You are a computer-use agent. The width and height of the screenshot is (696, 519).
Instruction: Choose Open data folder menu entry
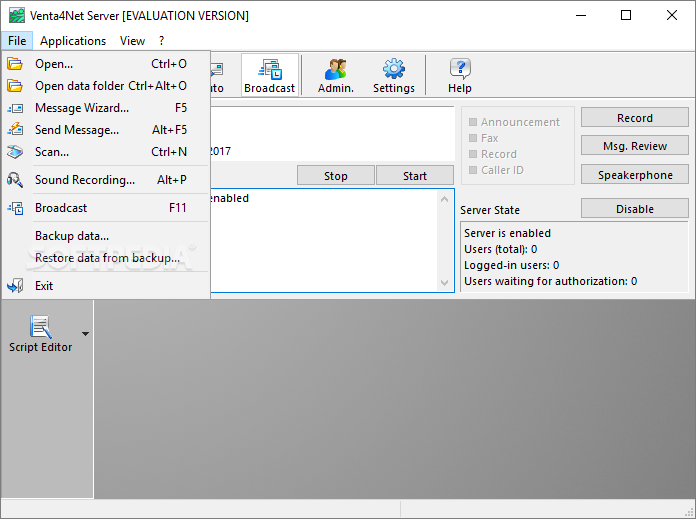click(x=106, y=86)
